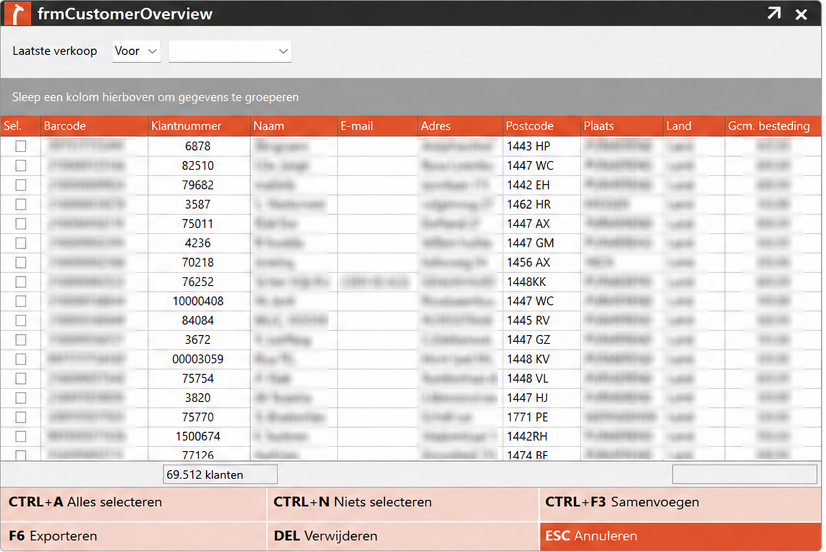Select klantnummer cell 75770
The height and width of the screenshot is (552, 826).
(199, 417)
